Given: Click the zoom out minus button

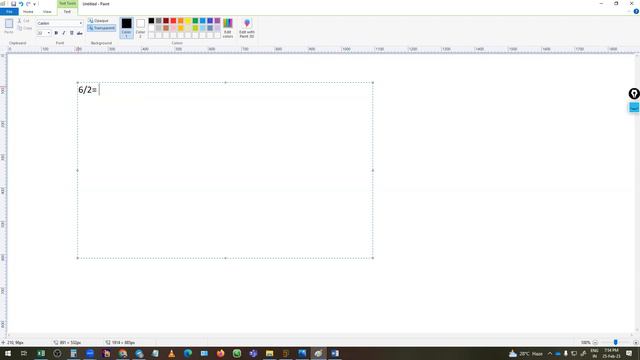Looking at the screenshot, I should 595,342.
